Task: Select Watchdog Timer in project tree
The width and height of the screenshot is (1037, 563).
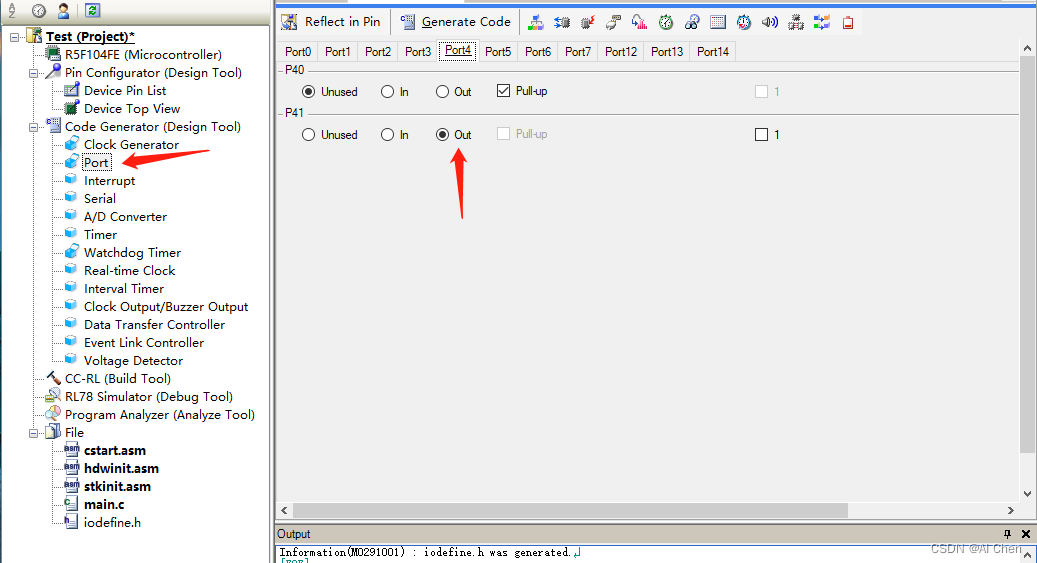Action: (132, 253)
